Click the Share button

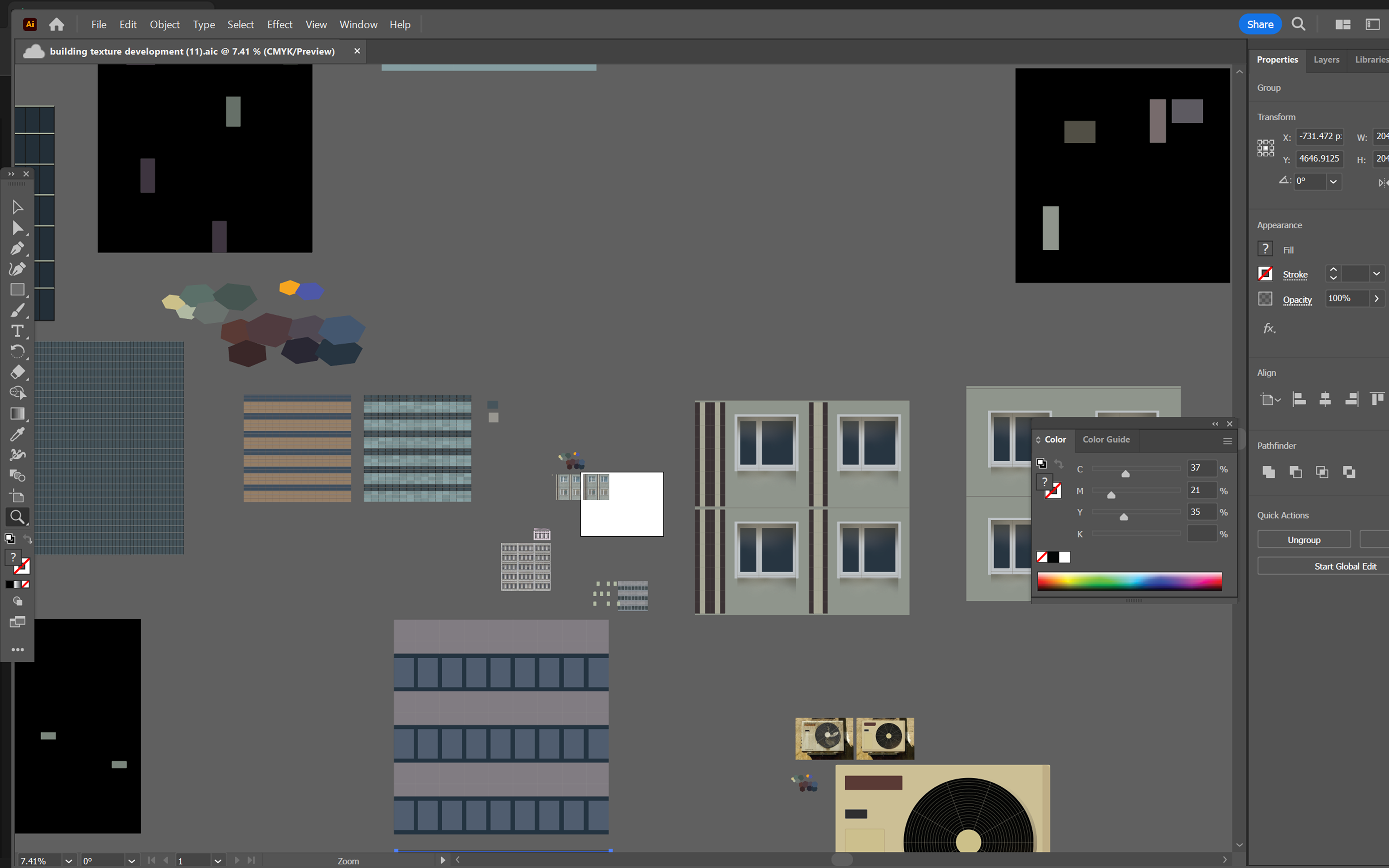(x=1260, y=24)
